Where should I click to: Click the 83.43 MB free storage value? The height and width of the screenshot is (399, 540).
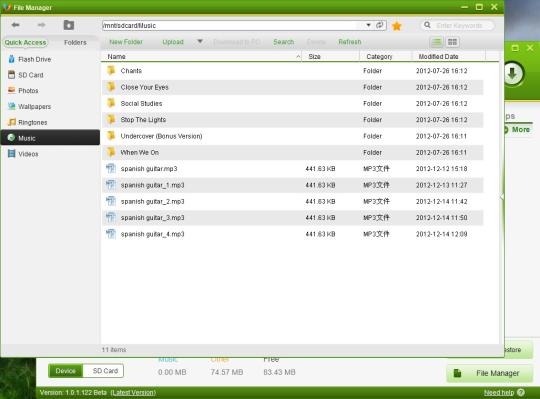279,372
